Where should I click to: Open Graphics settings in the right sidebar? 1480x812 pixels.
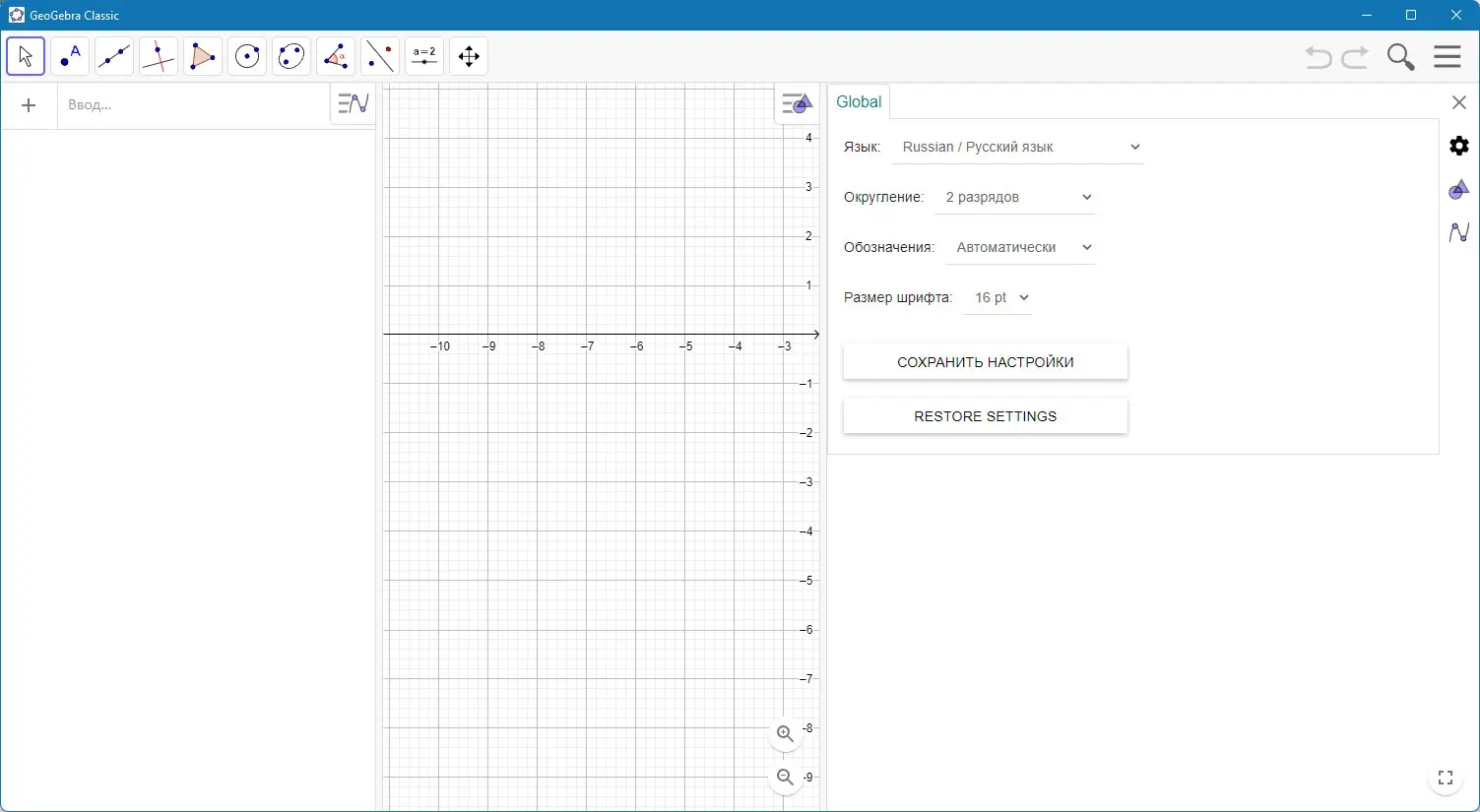[x=1459, y=189]
